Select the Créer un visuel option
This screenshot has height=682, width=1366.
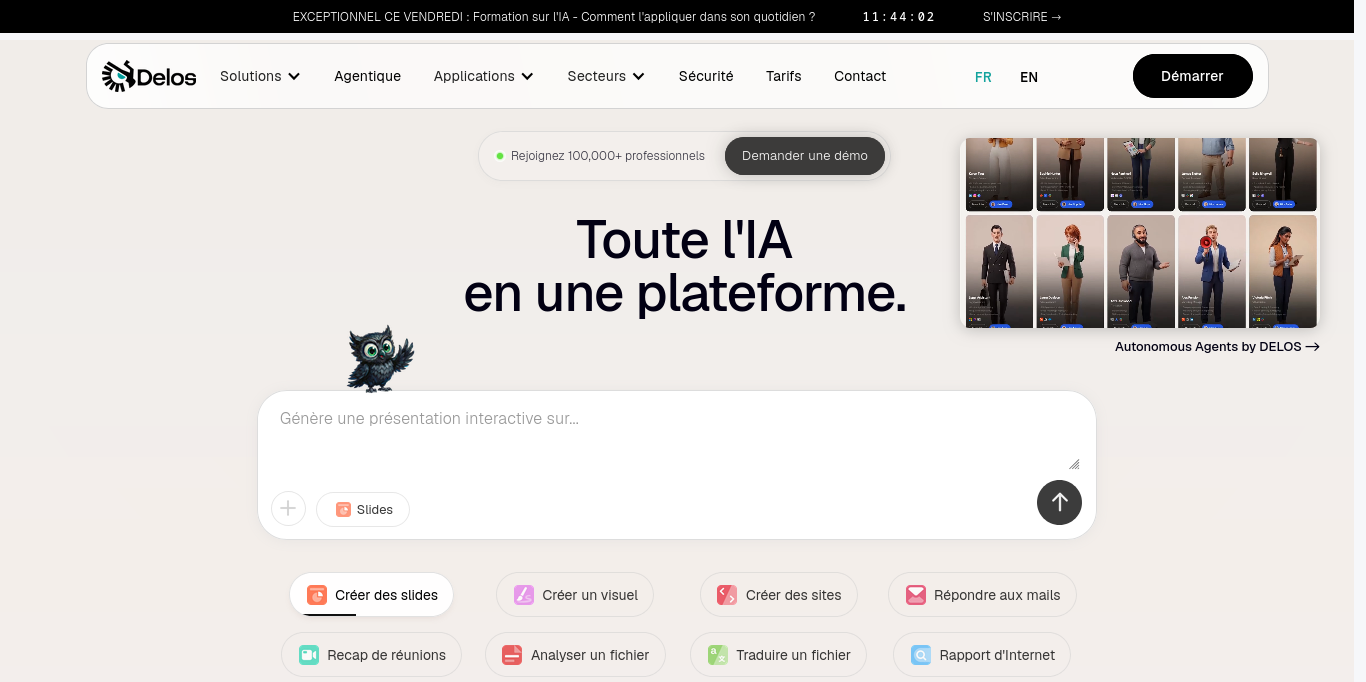(x=575, y=595)
